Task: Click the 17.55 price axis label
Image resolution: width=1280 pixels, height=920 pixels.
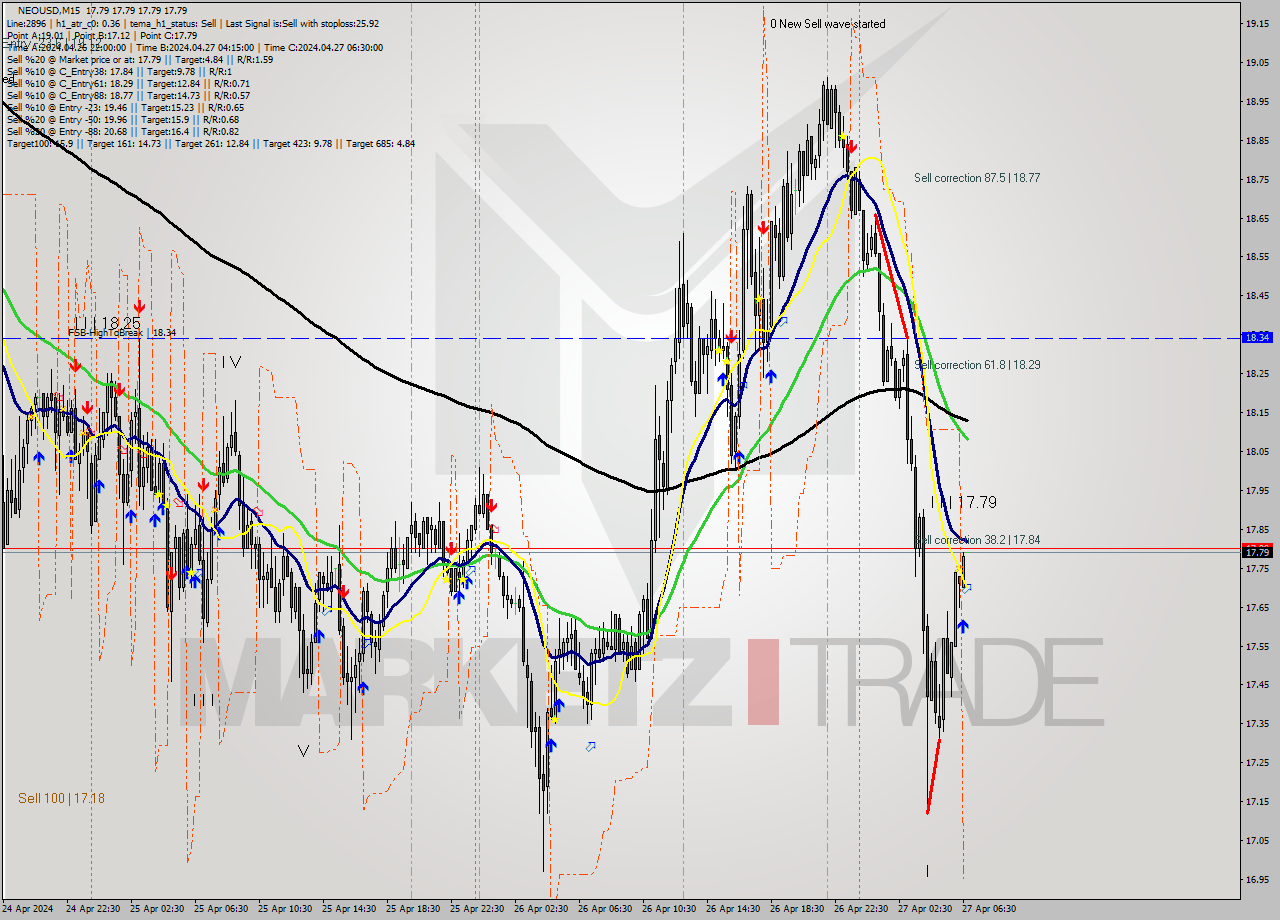Action: [x=1257, y=646]
